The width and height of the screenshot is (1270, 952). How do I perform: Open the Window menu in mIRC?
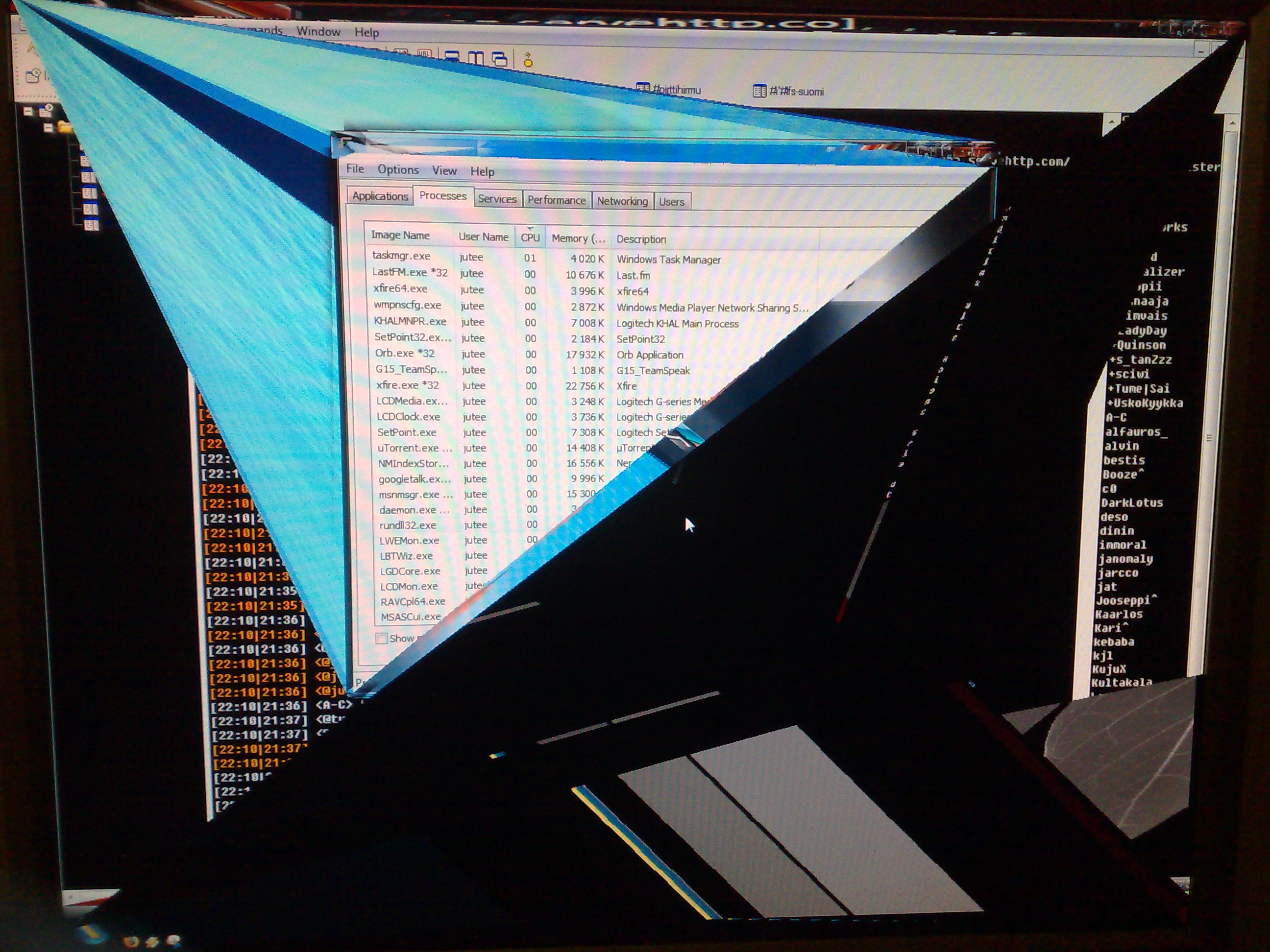(x=318, y=31)
